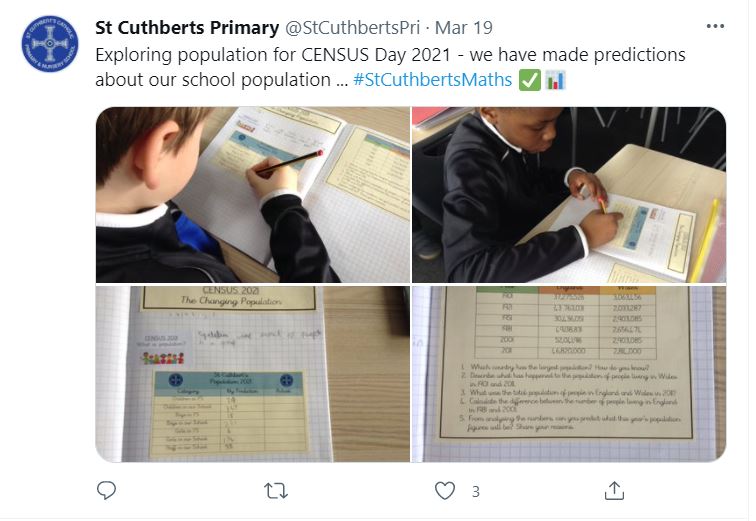Visit the @StCuthbertsPri handle link
756x521 pixels.
pyautogui.click(x=352, y=27)
